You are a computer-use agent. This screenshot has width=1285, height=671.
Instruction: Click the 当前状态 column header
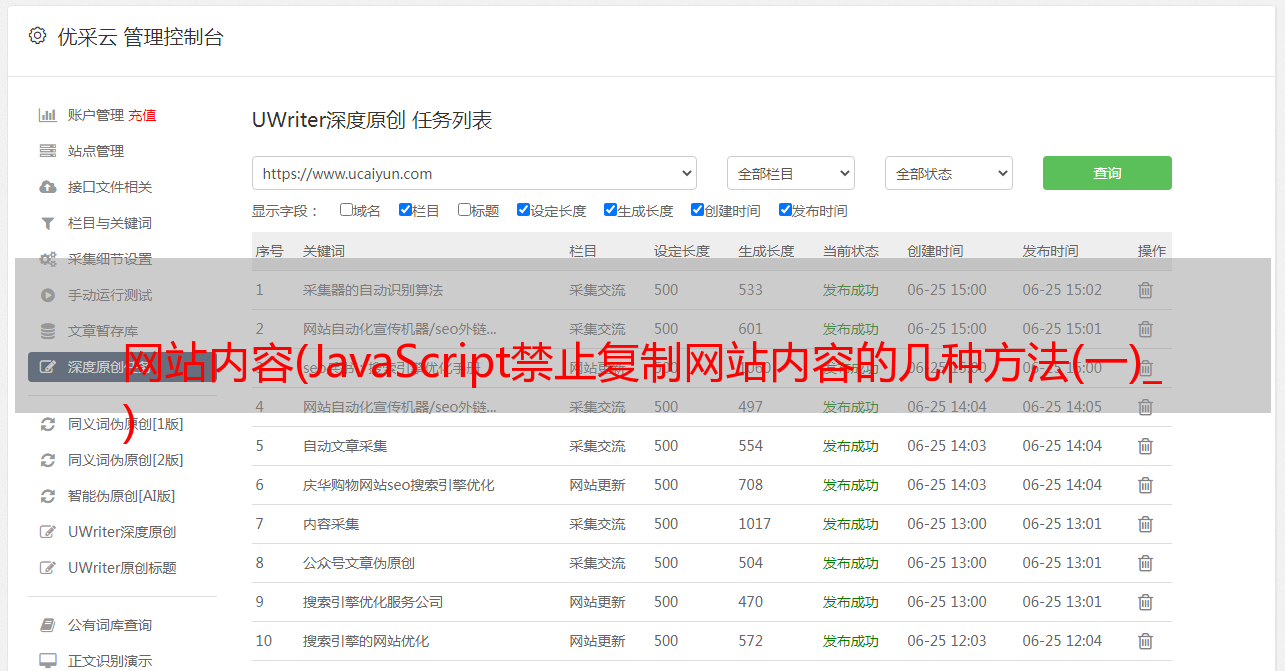pos(851,251)
